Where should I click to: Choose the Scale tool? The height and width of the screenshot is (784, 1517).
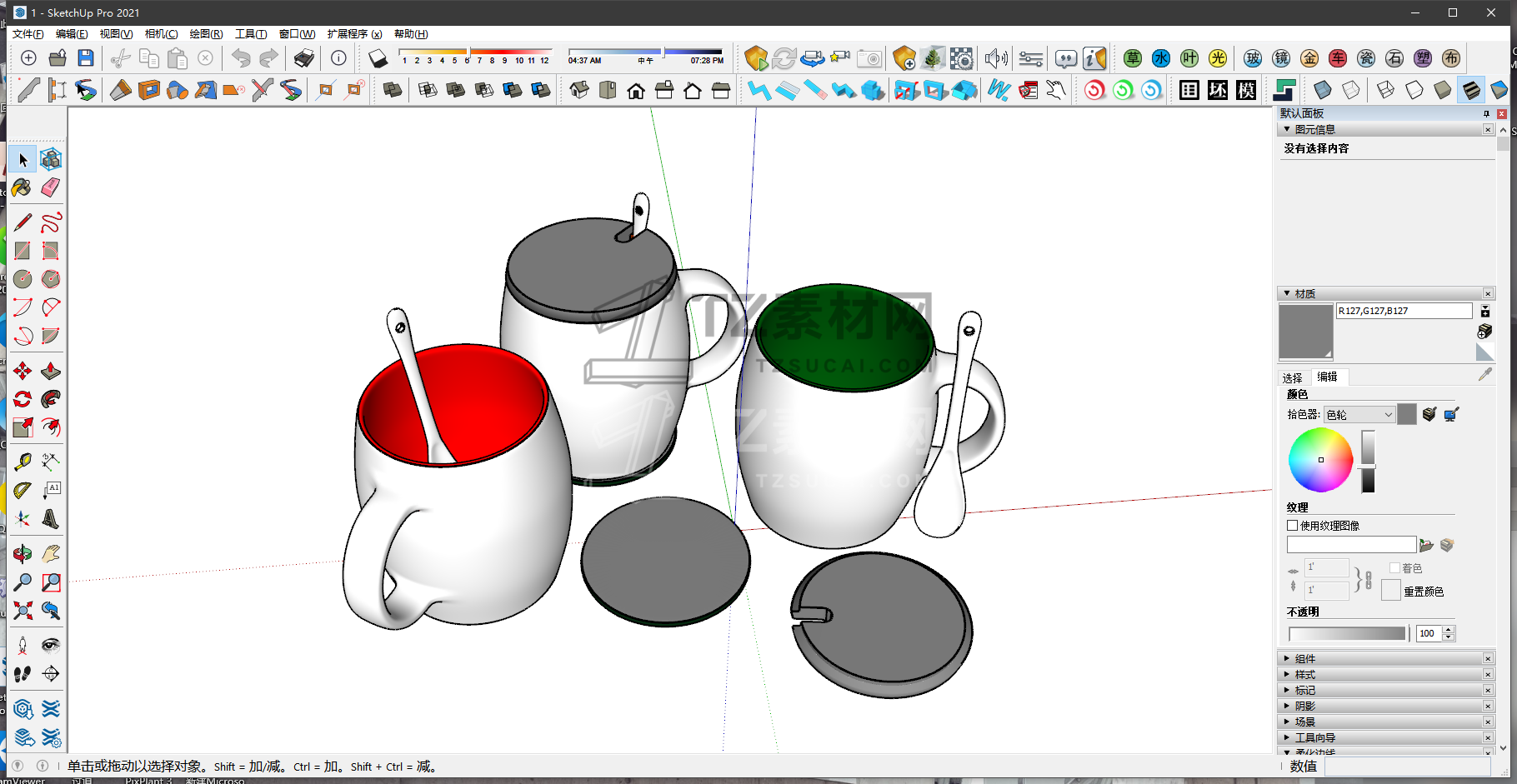[x=23, y=427]
